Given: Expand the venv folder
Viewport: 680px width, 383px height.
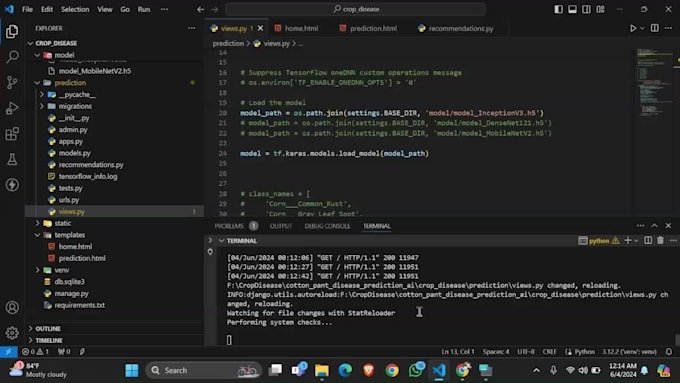Looking at the screenshot, I should click(x=37, y=270).
